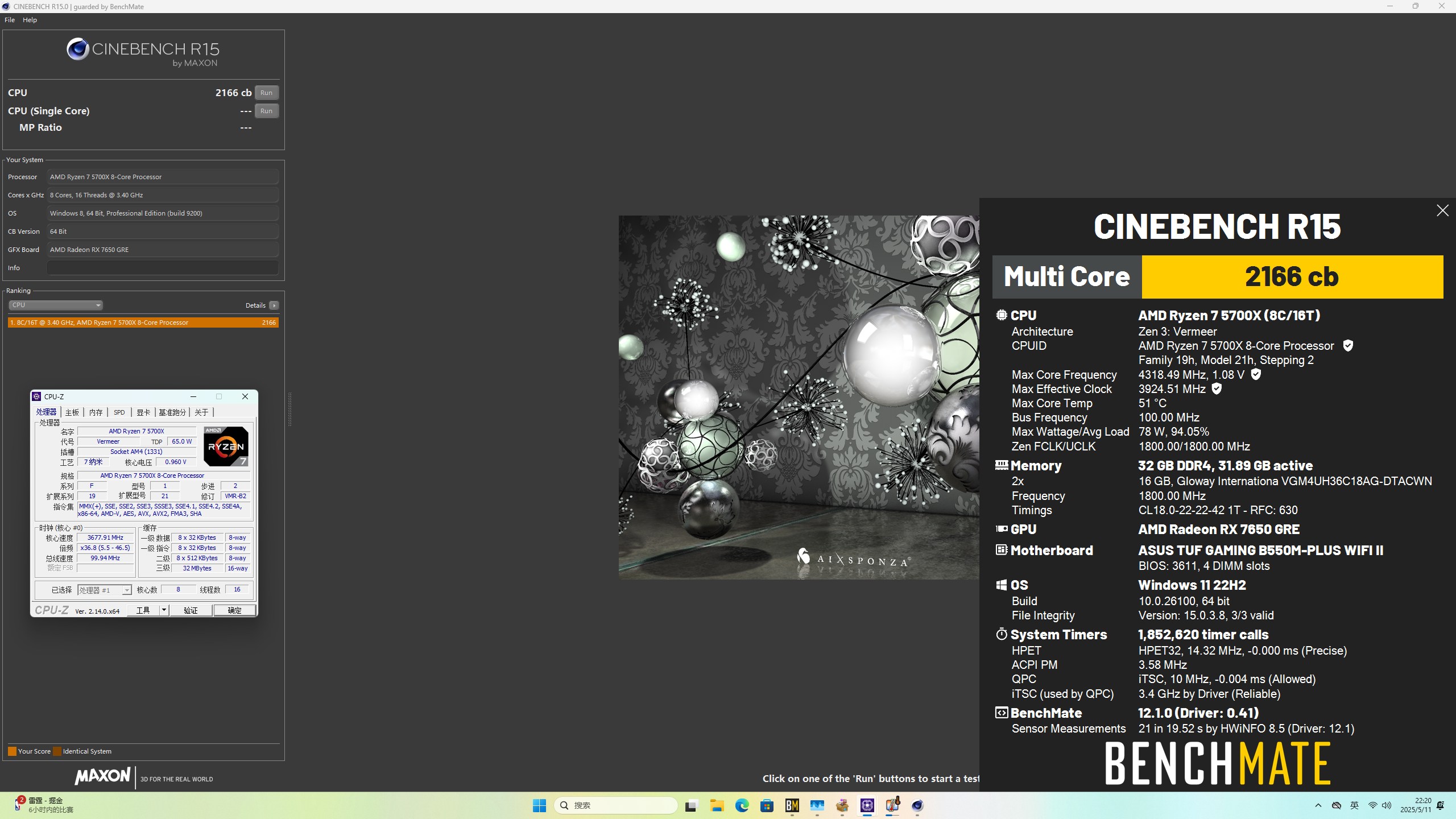Open the Help menu in Cinebench
The height and width of the screenshot is (819, 1456).
coord(30,20)
